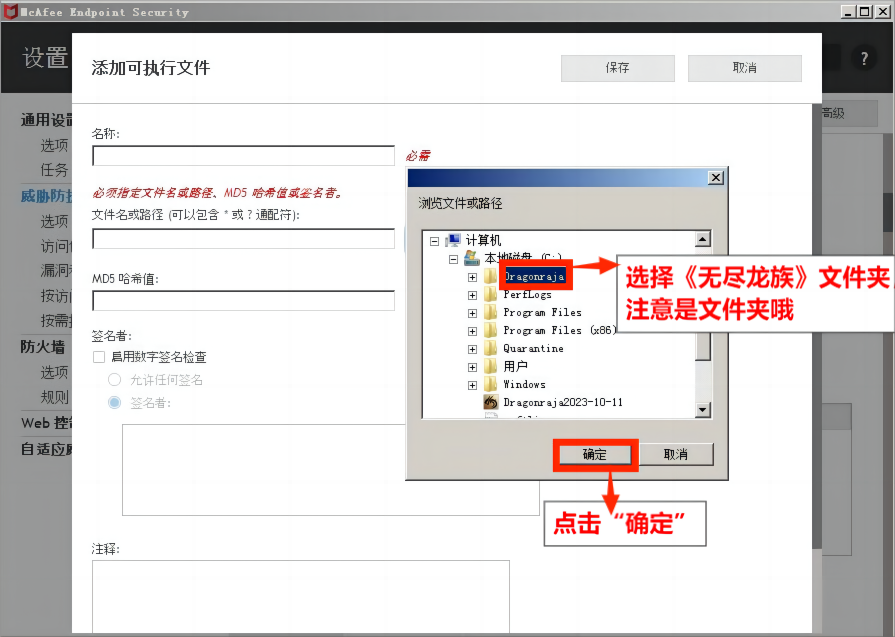Click the folder tree scroll up arrow
Screen dimensions: 895x637
coord(703,239)
